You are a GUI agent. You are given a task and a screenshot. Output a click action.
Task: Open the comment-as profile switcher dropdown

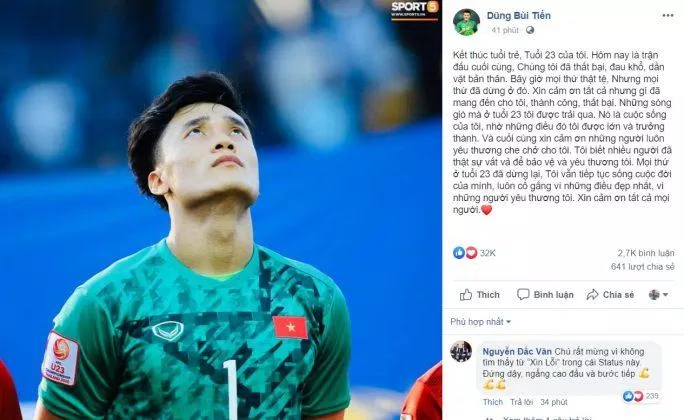(x=658, y=295)
